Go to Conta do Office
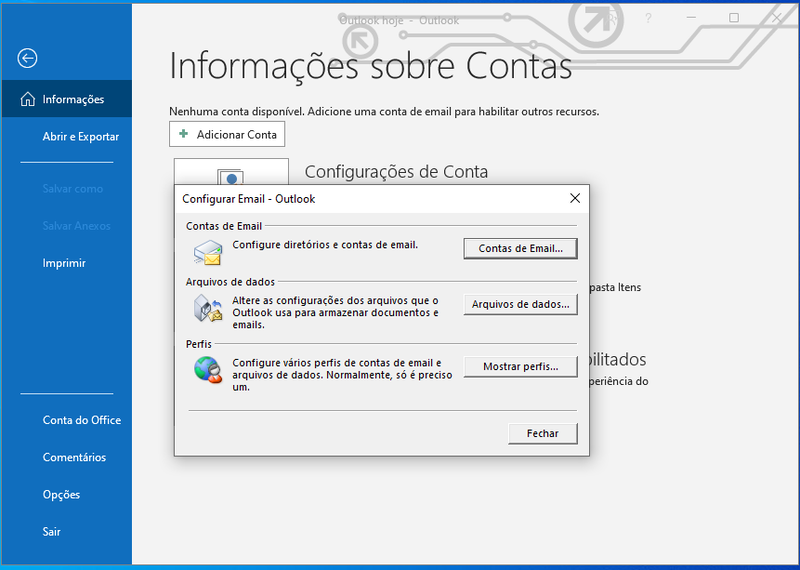Image resolution: width=800 pixels, height=570 pixels. 81,420
